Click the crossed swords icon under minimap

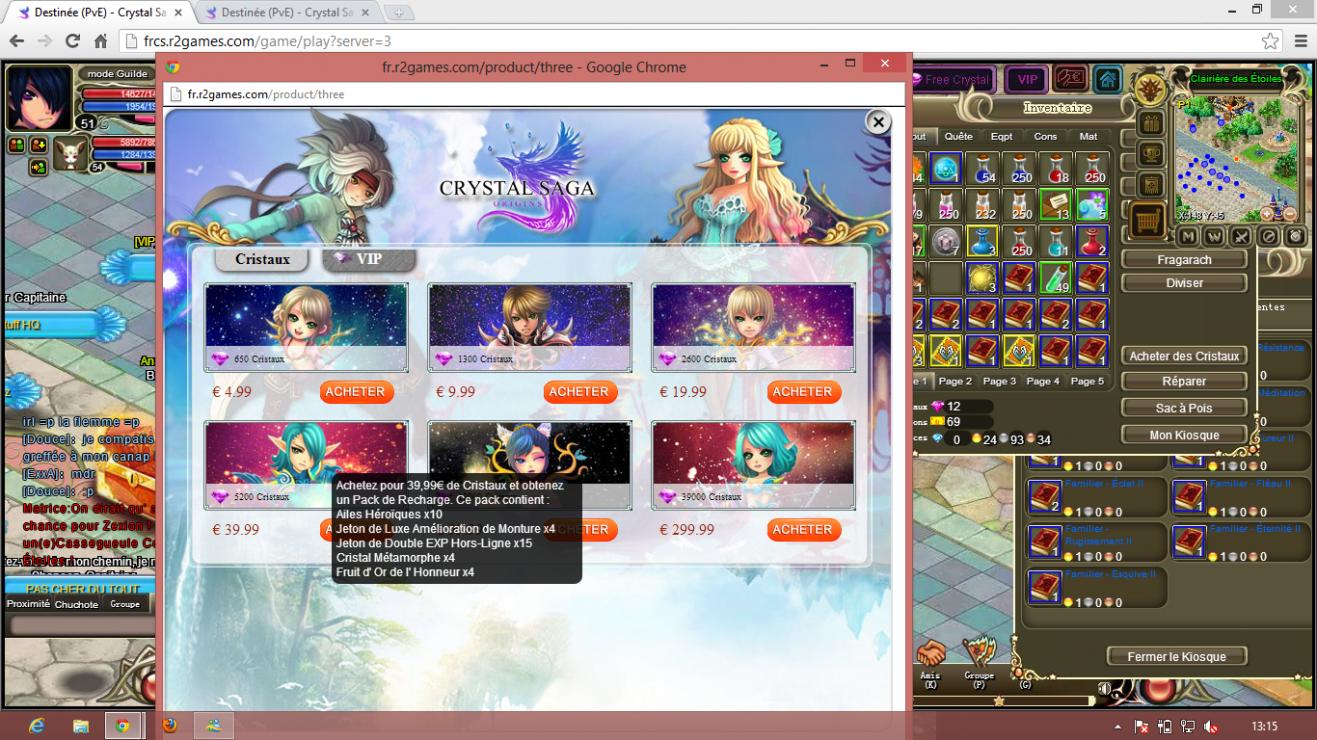1241,236
